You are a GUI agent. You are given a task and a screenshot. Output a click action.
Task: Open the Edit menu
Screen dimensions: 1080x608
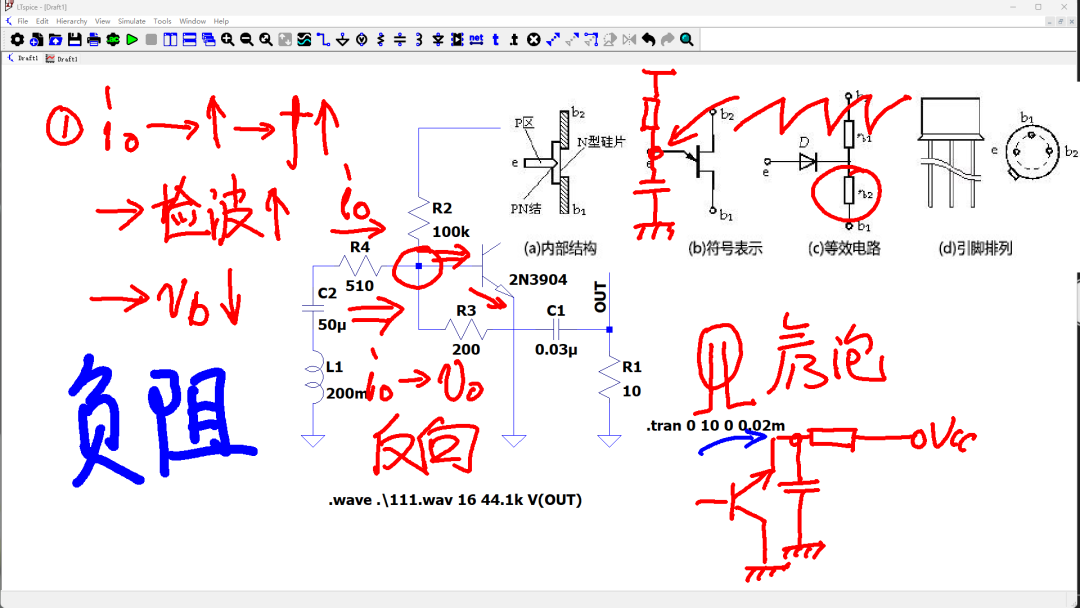click(x=42, y=21)
